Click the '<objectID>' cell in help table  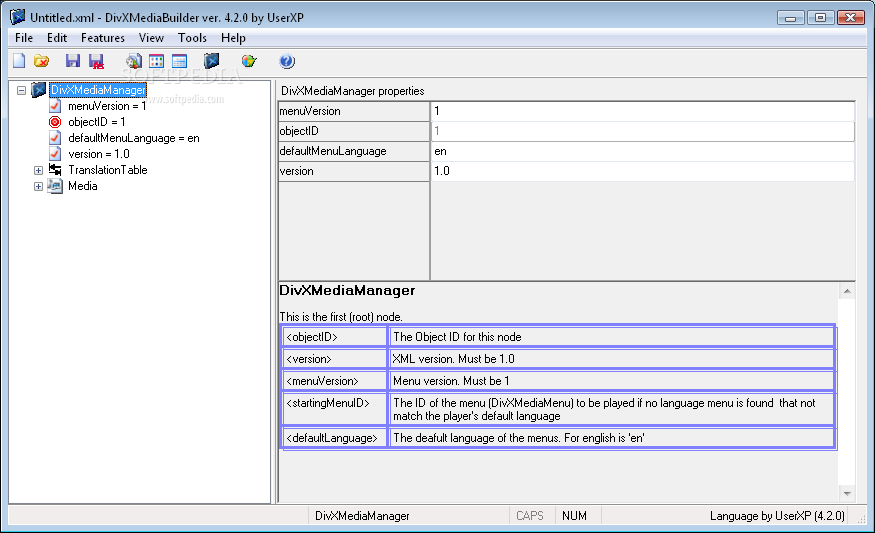pyautogui.click(x=334, y=337)
